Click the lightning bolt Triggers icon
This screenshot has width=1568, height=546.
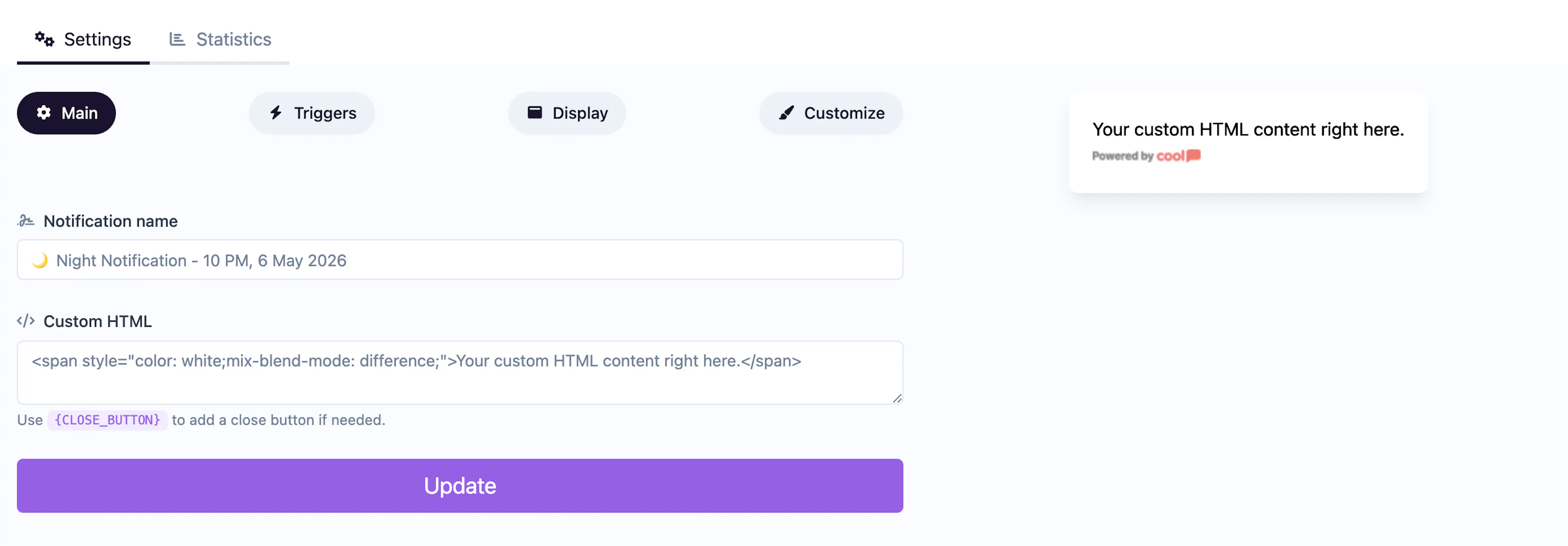coord(276,113)
